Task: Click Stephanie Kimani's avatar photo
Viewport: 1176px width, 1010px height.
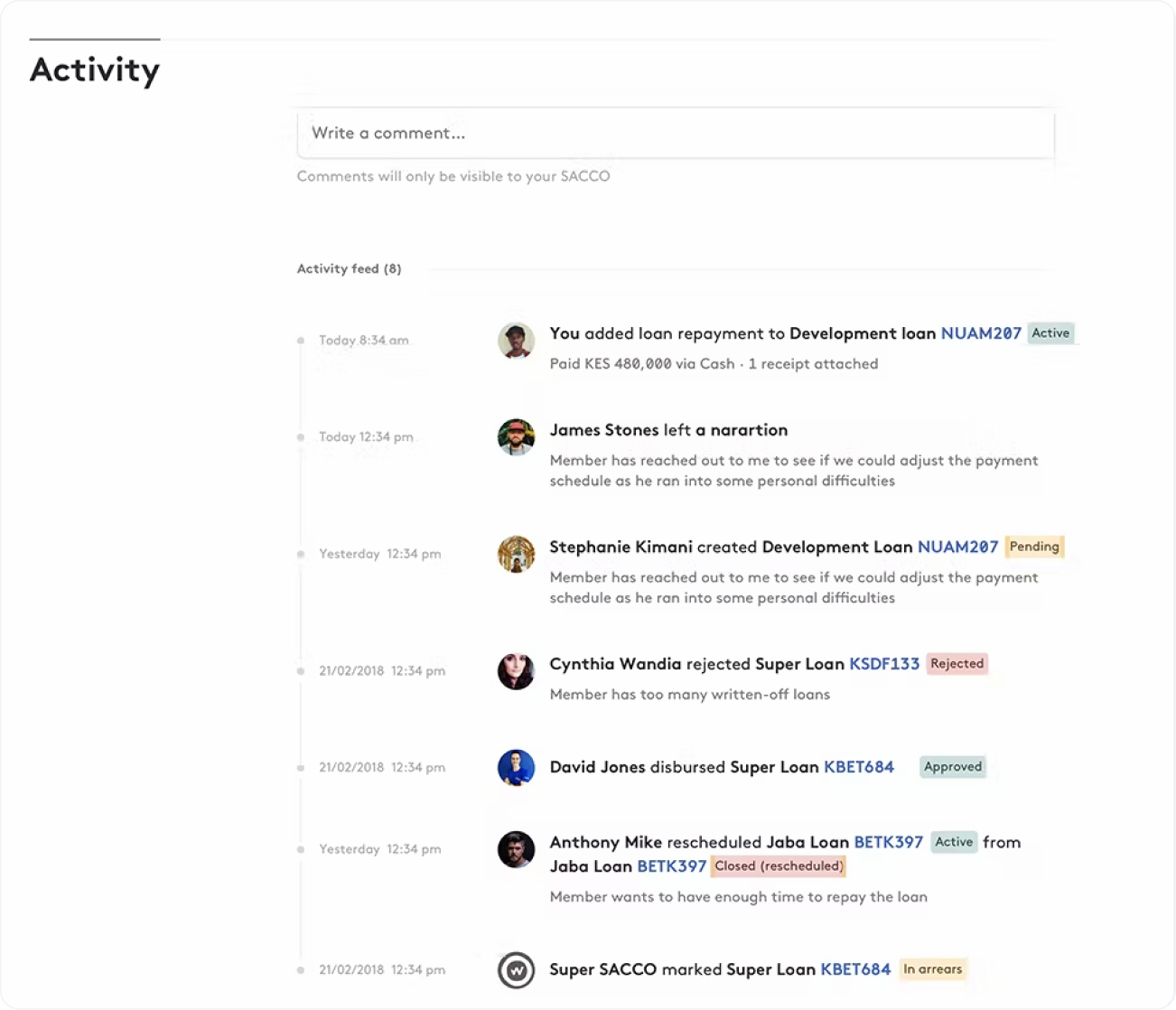Action: (x=516, y=554)
